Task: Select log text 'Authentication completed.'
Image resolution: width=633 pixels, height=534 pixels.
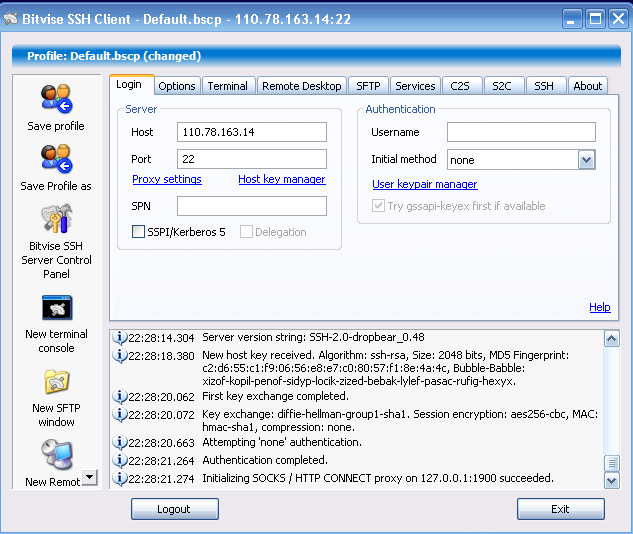Action: (265, 460)
